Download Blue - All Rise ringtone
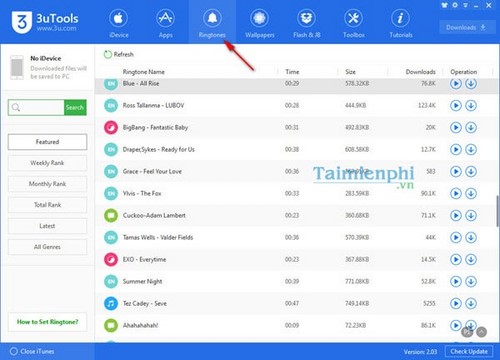 [471, 84]
